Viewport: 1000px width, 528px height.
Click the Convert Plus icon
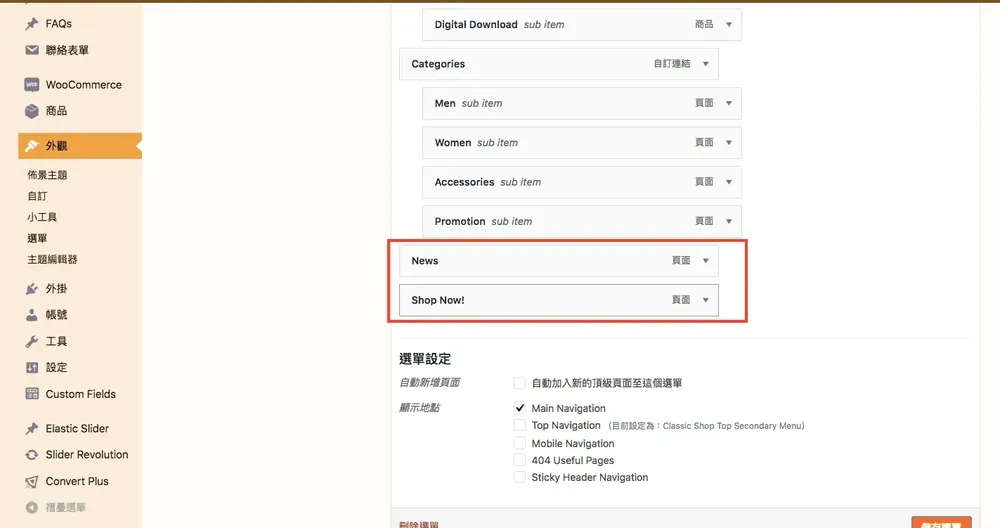click(31, 481)
